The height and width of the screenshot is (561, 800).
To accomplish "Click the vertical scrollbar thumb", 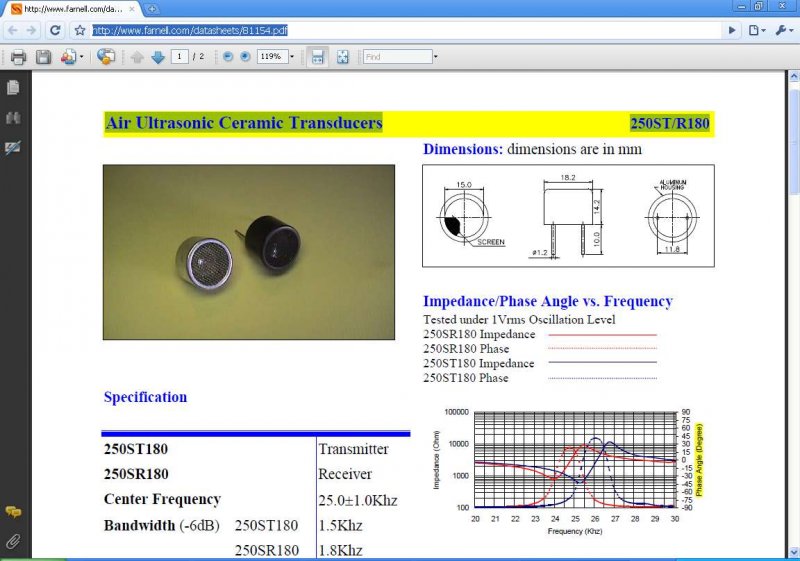I will tap(794, 141).
